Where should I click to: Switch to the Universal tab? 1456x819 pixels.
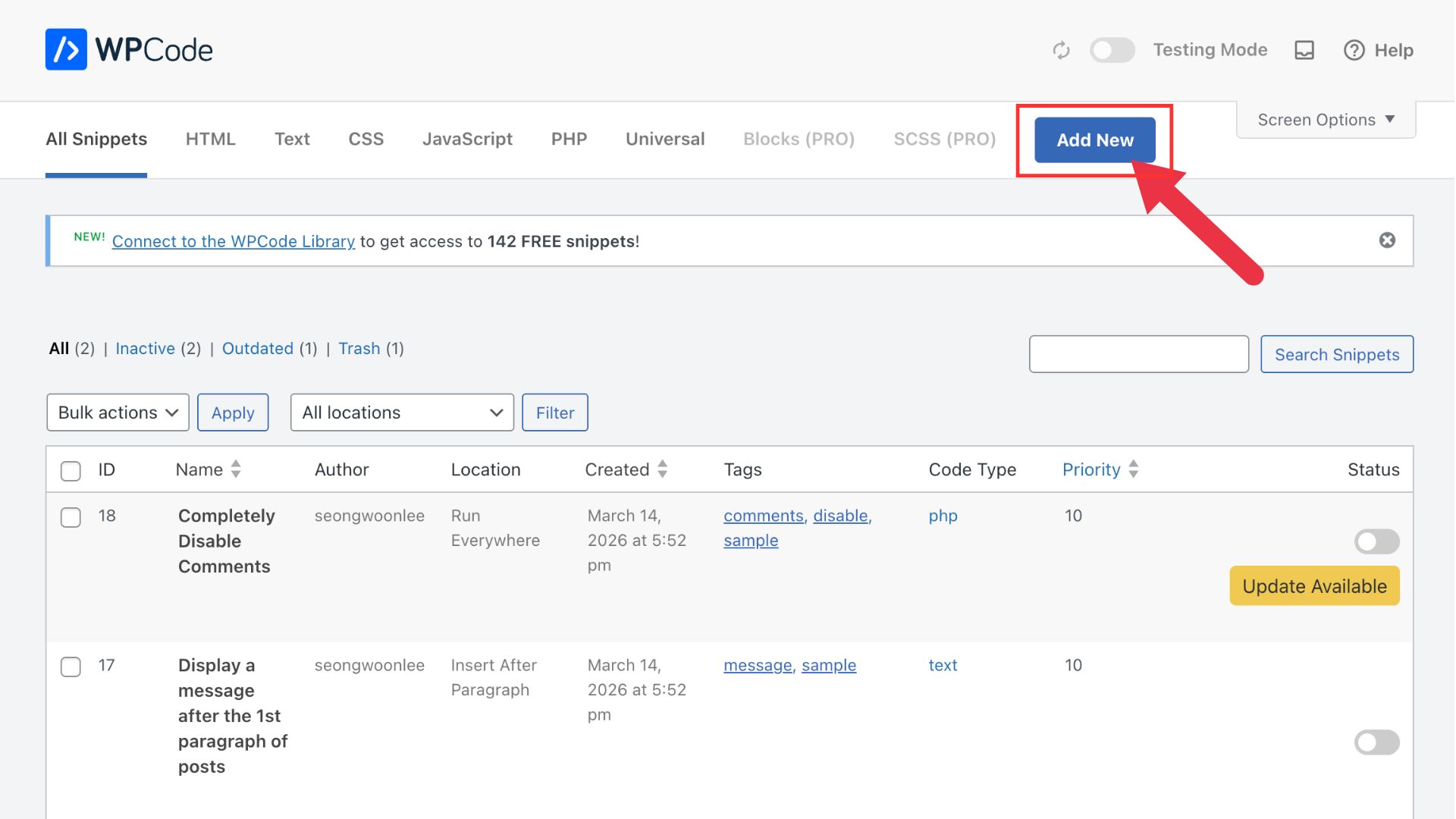point(665,139)
